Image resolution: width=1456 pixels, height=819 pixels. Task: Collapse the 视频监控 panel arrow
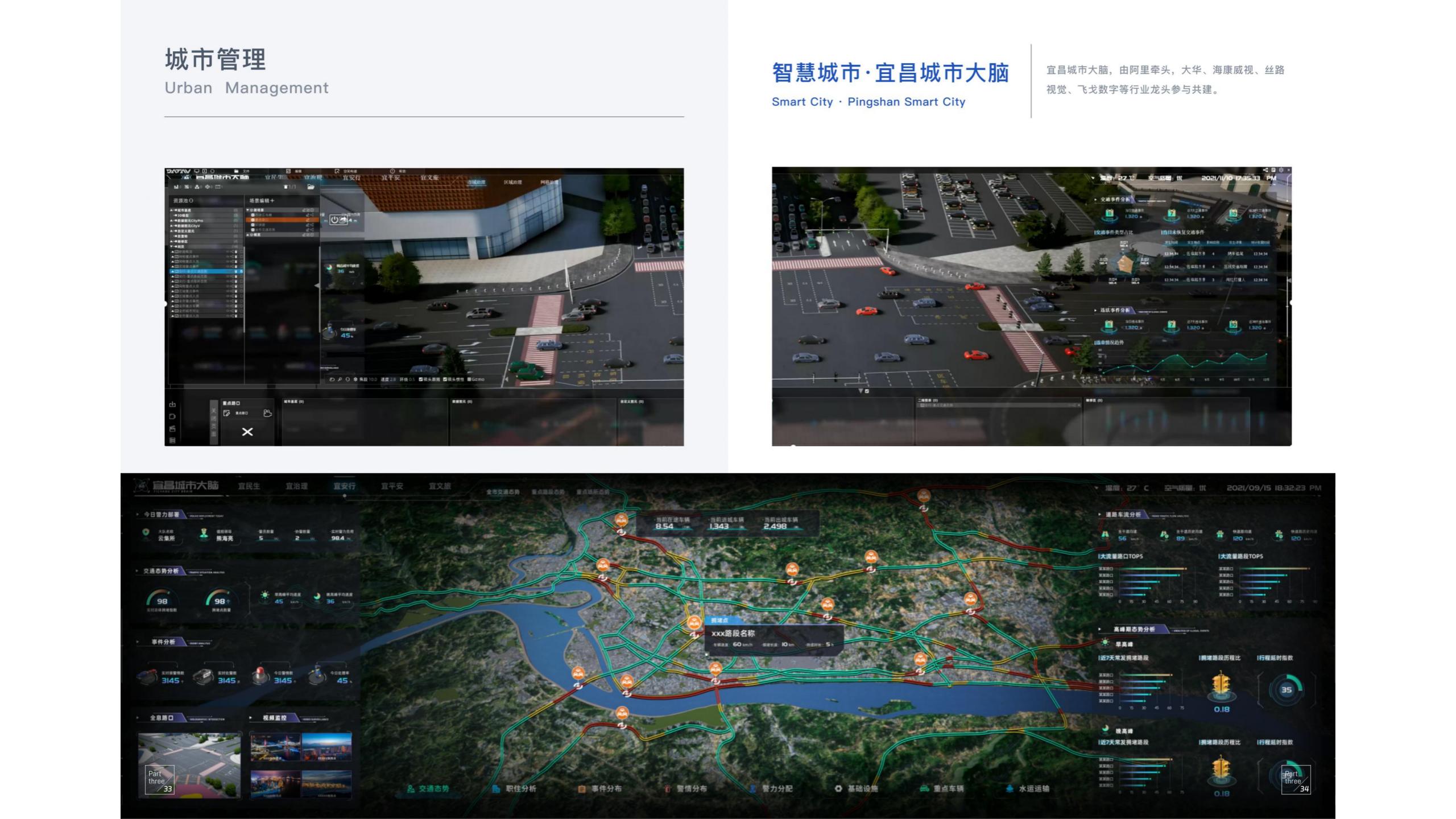[251, 718]
